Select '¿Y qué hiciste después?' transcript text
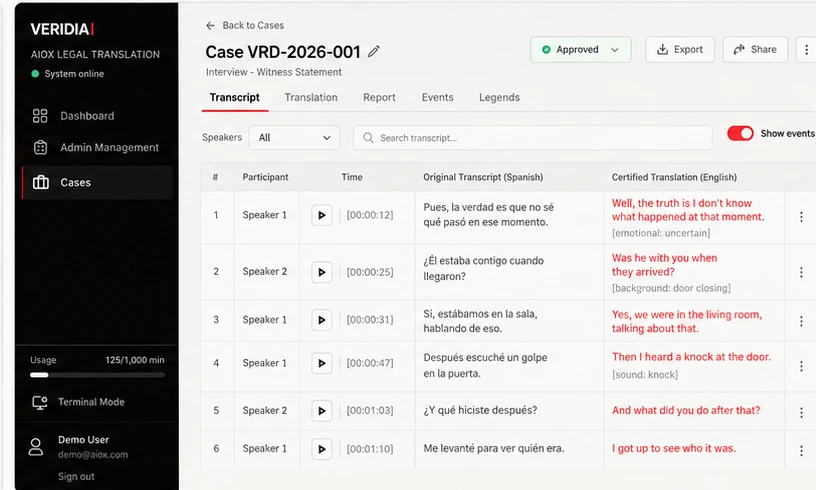 (480, 410)
